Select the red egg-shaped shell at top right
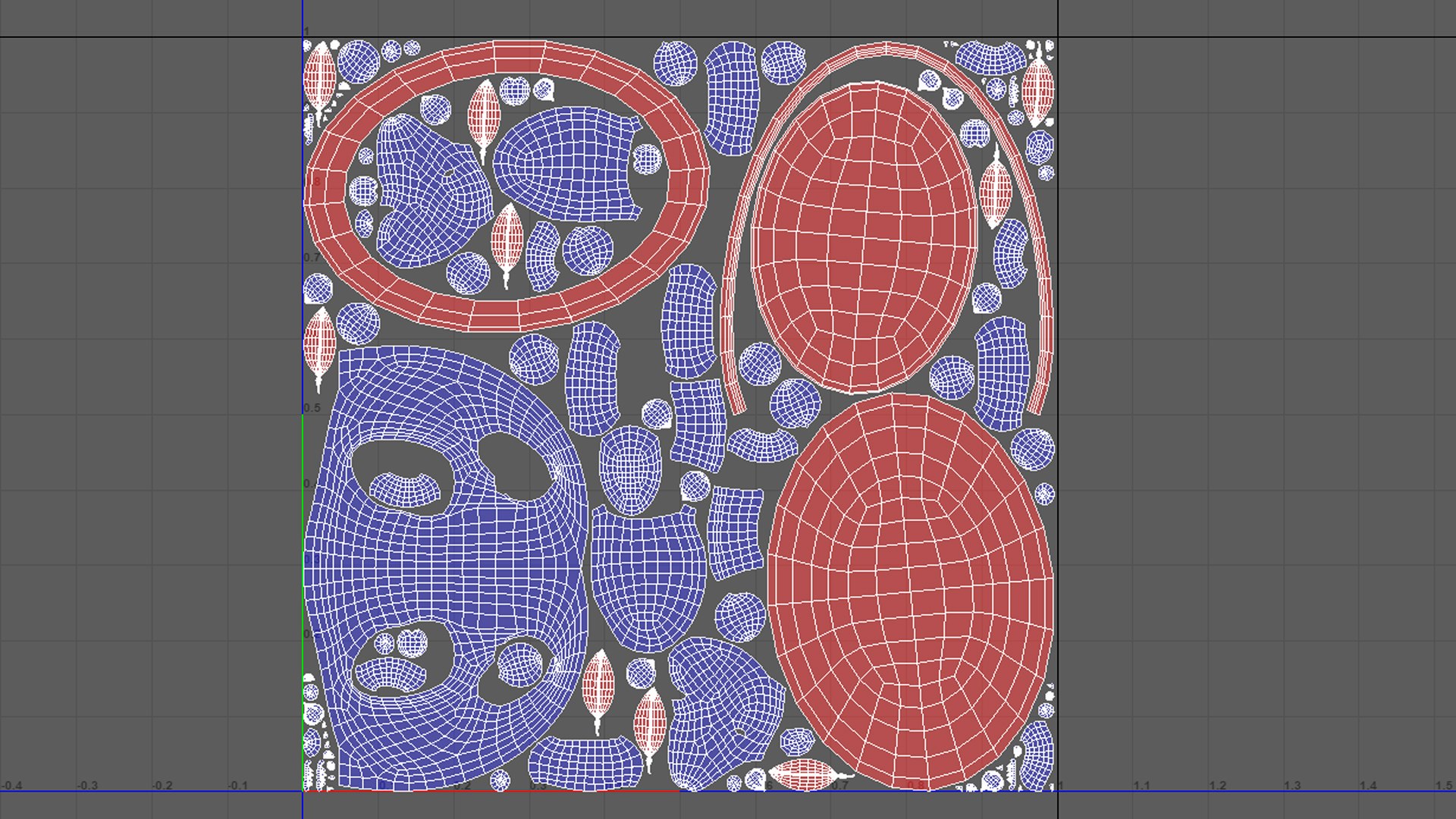The image size is (1456, 819). tap(864, 235)
